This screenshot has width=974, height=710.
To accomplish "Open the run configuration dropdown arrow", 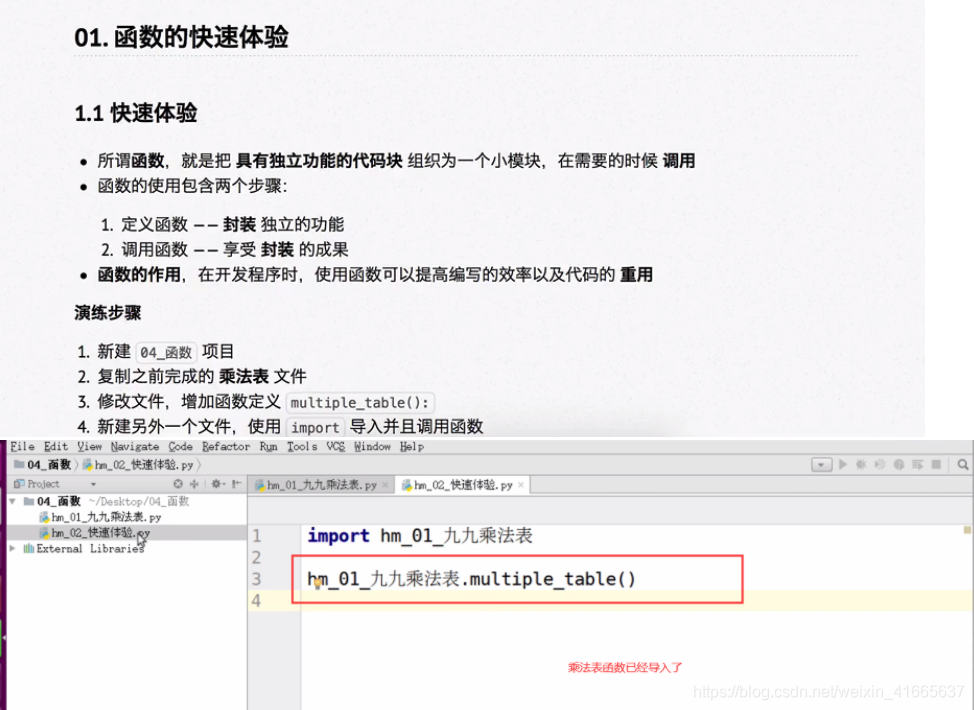I will click(820, 464).
